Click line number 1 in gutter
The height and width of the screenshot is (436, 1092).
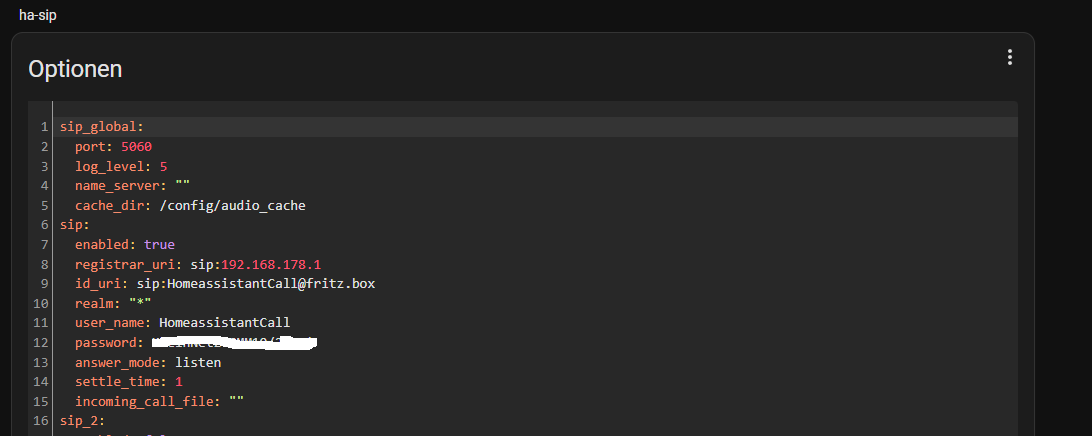[45, 127]
